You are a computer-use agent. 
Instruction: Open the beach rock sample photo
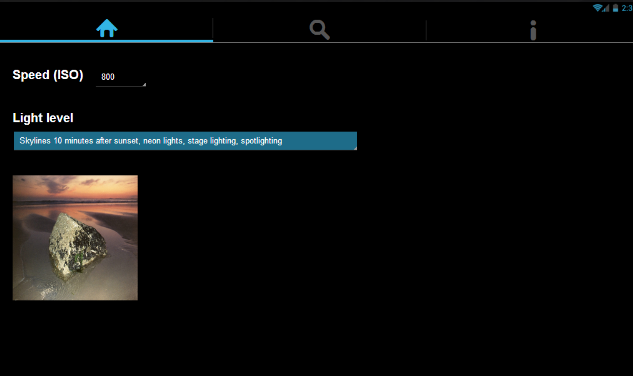pyautogui.click(x=75, y=237)
